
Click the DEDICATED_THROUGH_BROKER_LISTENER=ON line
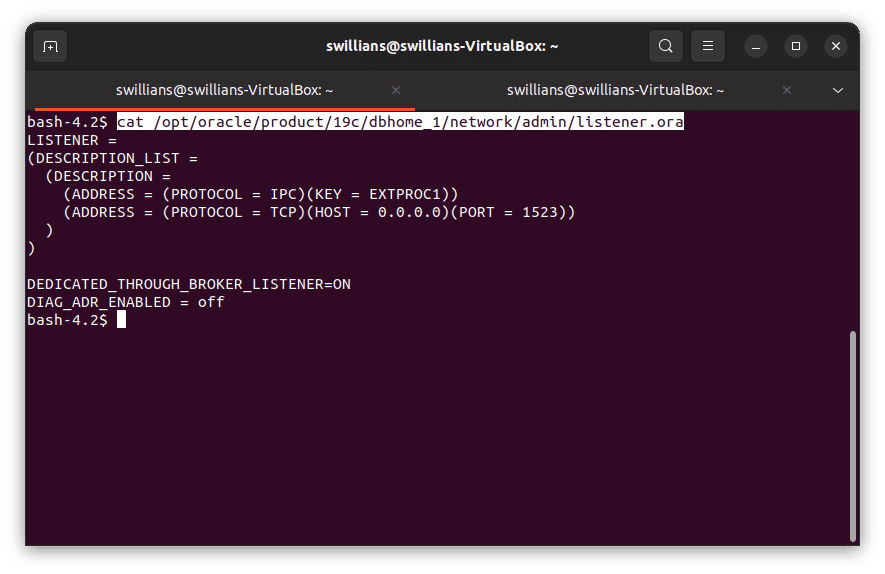189,284
